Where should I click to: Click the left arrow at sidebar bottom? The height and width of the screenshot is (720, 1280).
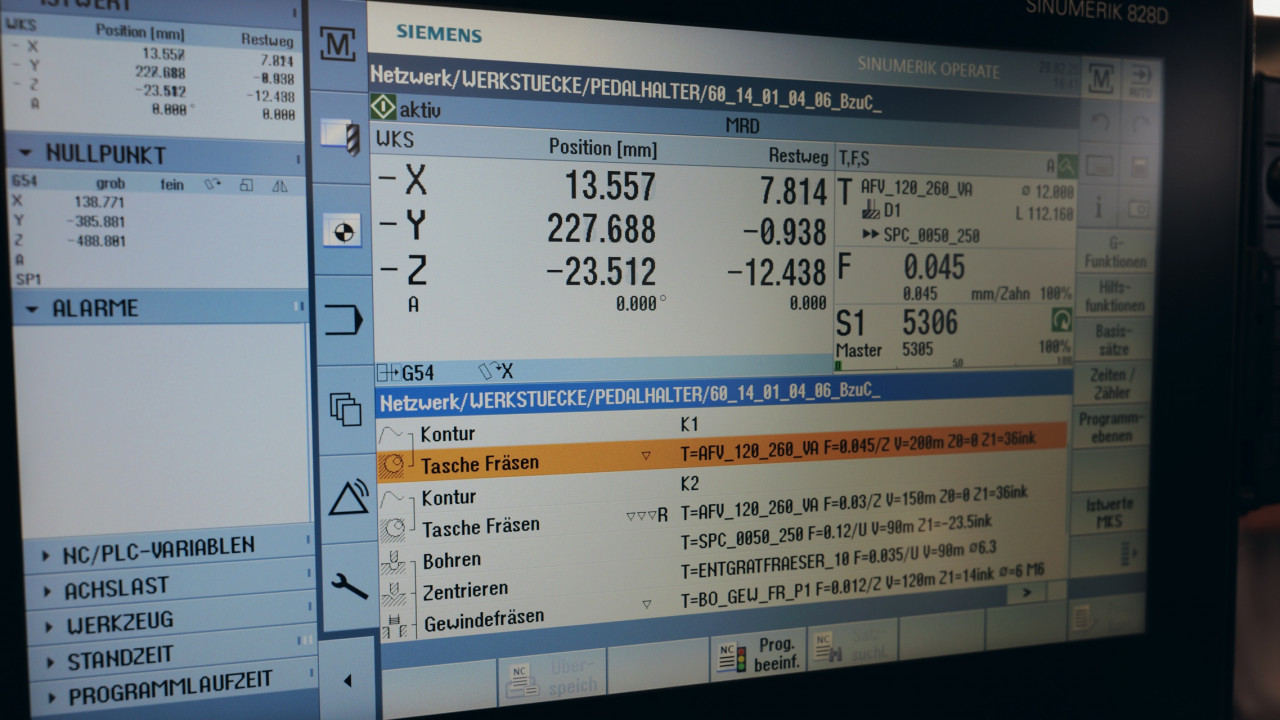click(x=347, y=681)
